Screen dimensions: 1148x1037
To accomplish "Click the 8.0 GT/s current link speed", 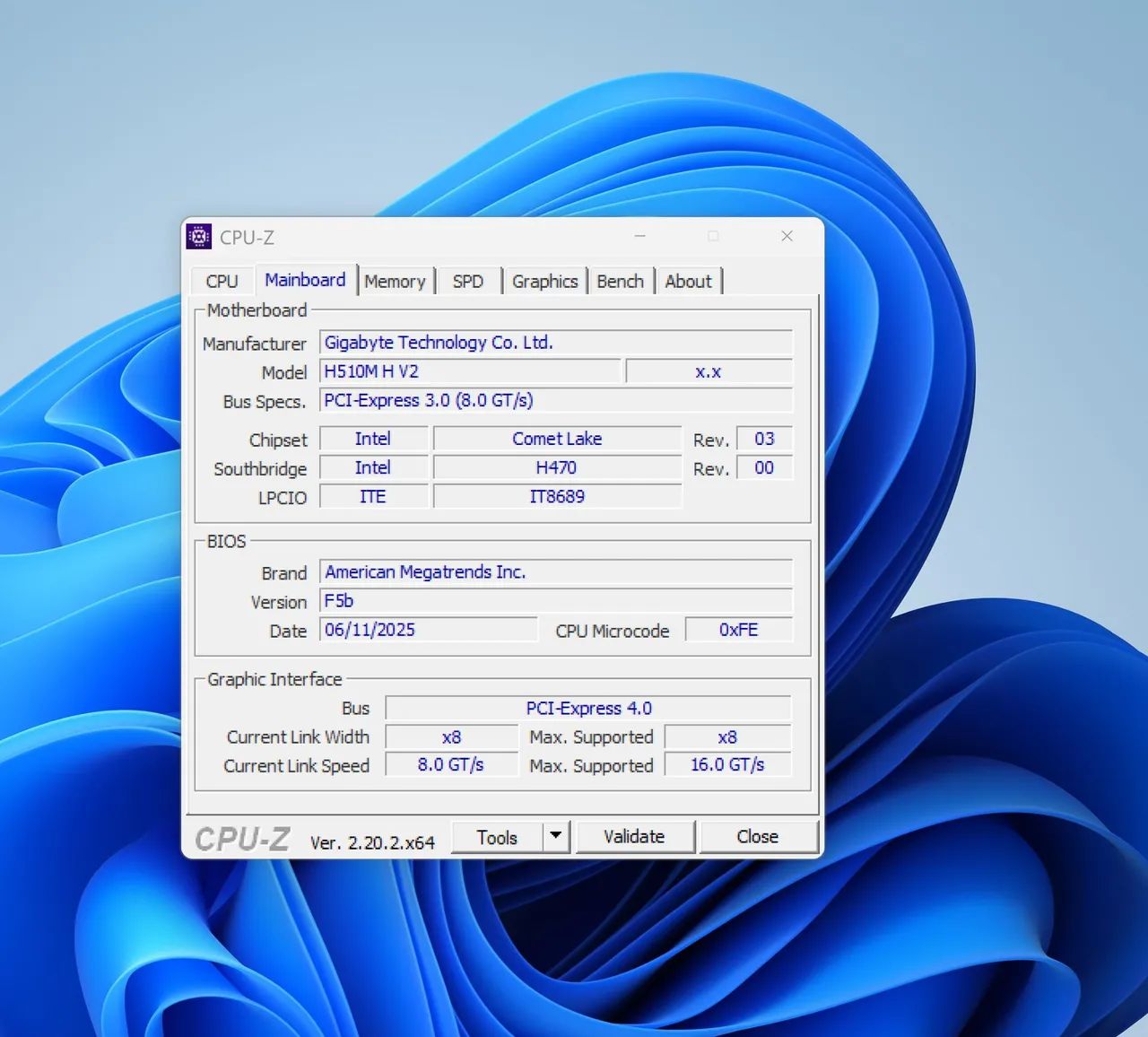I will (x=452, y=765).
